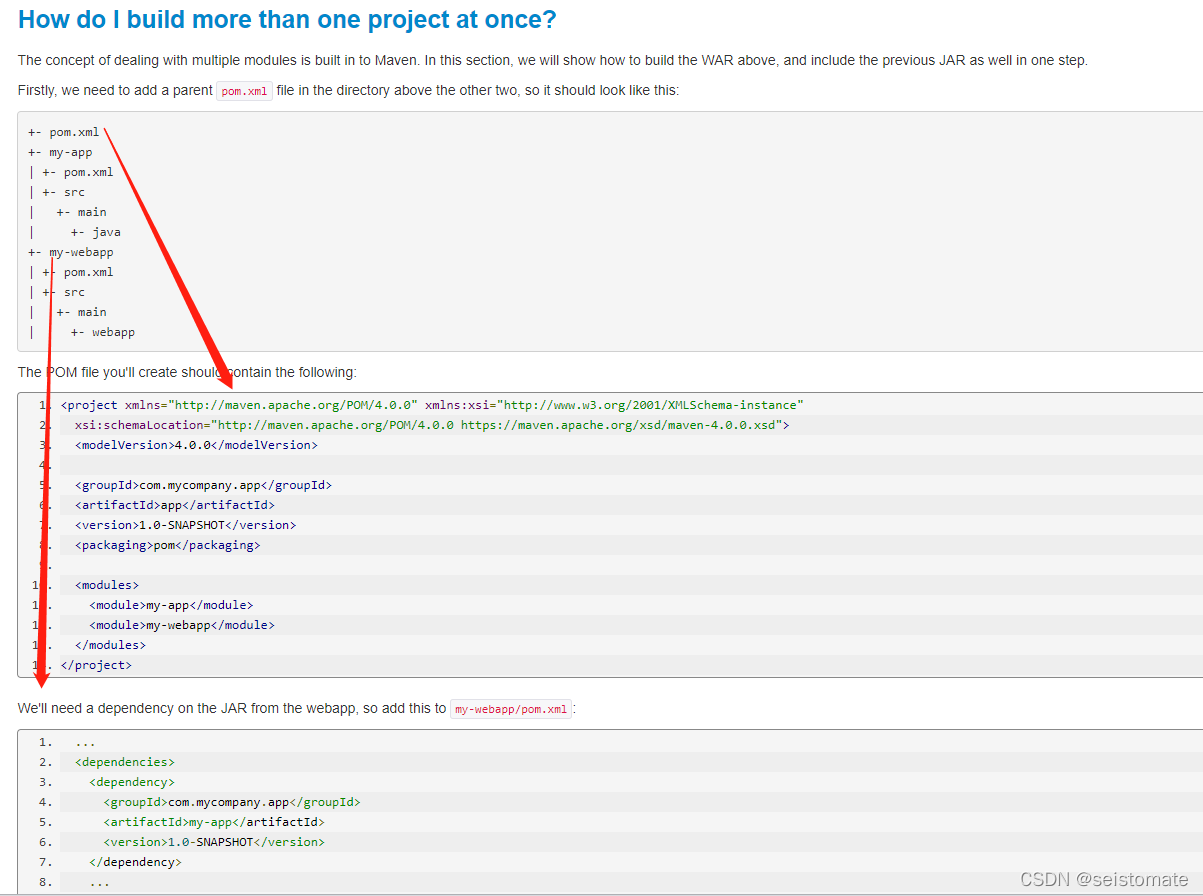This screenshot has width=1203, height=896.
Task: Click the module my-app line
Action: click(x=171, y=605)
